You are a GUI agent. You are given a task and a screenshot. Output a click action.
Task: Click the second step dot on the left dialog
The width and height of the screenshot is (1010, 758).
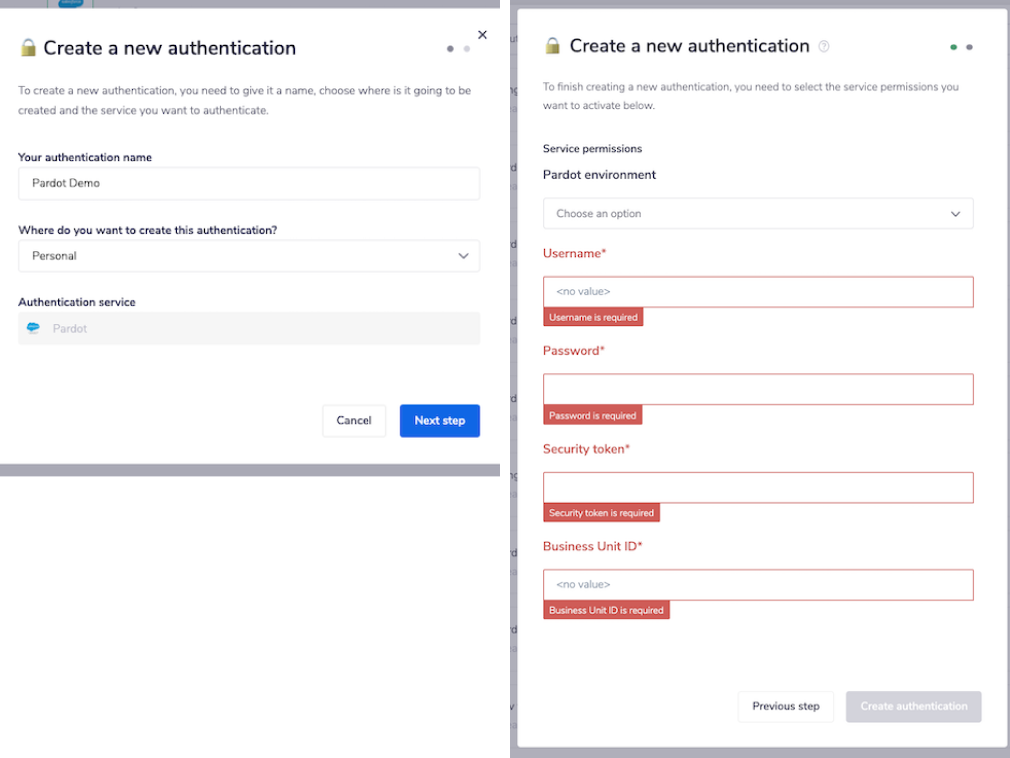(x=466, y=47)
